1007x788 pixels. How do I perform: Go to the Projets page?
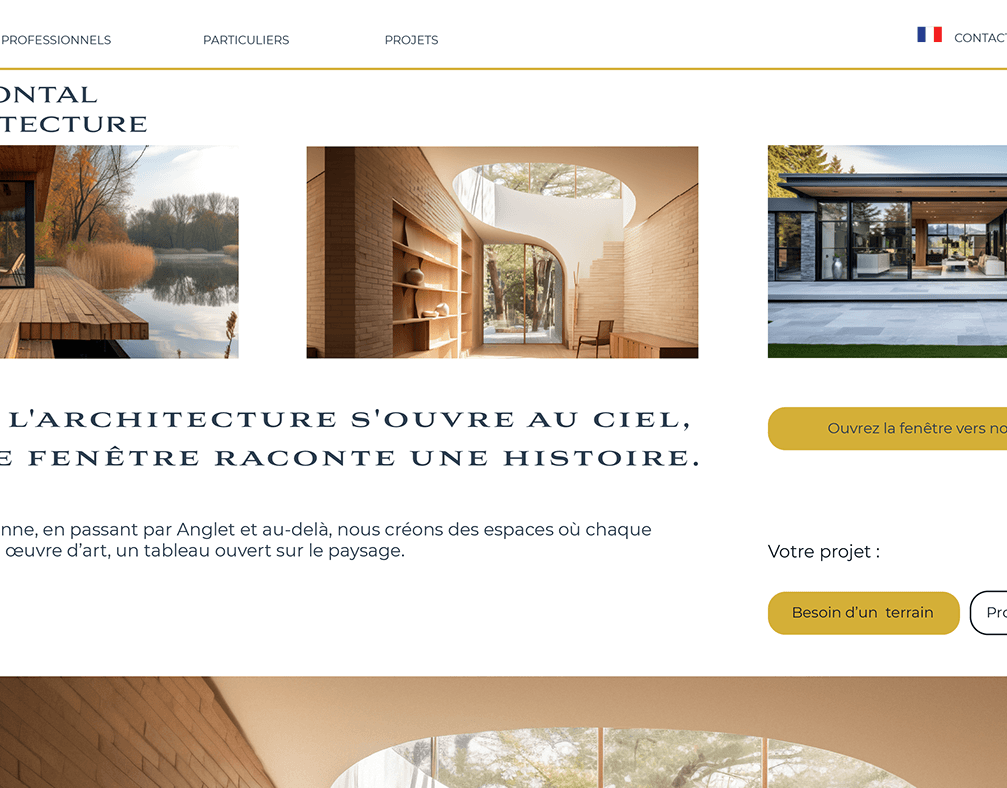411,40
